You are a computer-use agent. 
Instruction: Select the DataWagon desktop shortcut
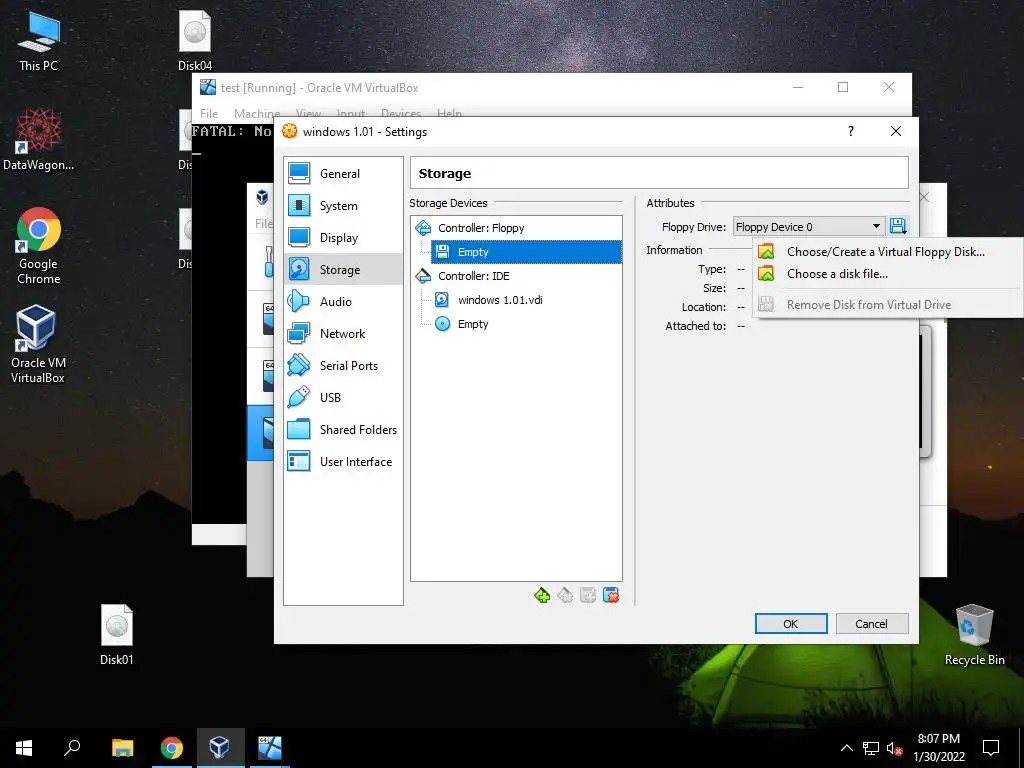pos(39,140)
